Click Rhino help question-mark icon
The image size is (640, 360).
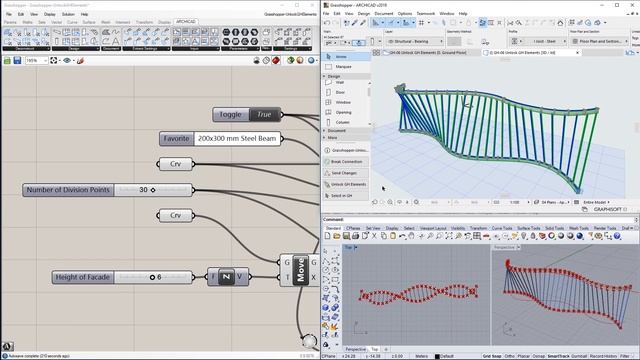pos(617,236)
